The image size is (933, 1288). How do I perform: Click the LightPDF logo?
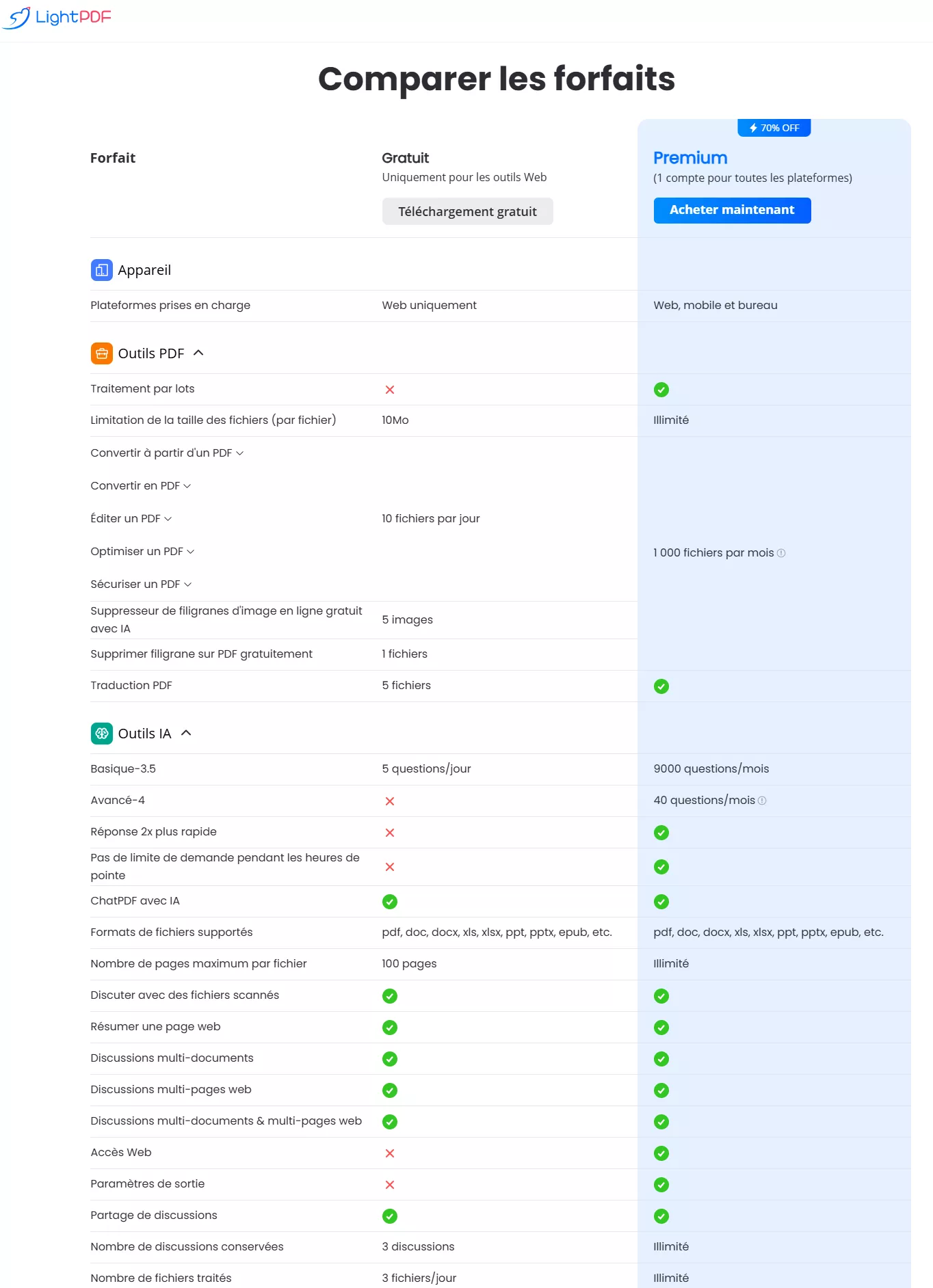[57, 17]
